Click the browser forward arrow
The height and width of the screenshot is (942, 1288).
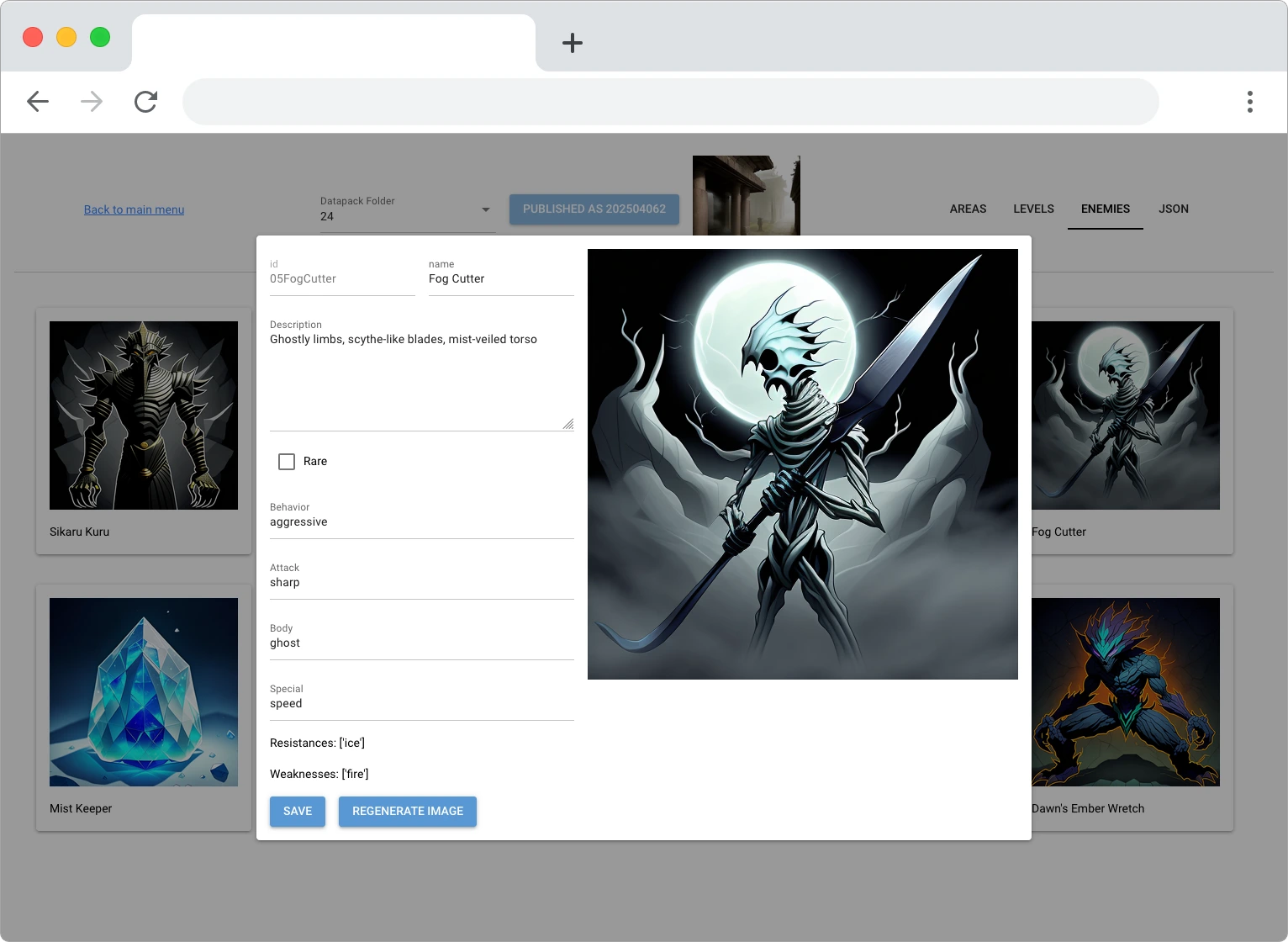pyautogui.click(x=91, y=101)
